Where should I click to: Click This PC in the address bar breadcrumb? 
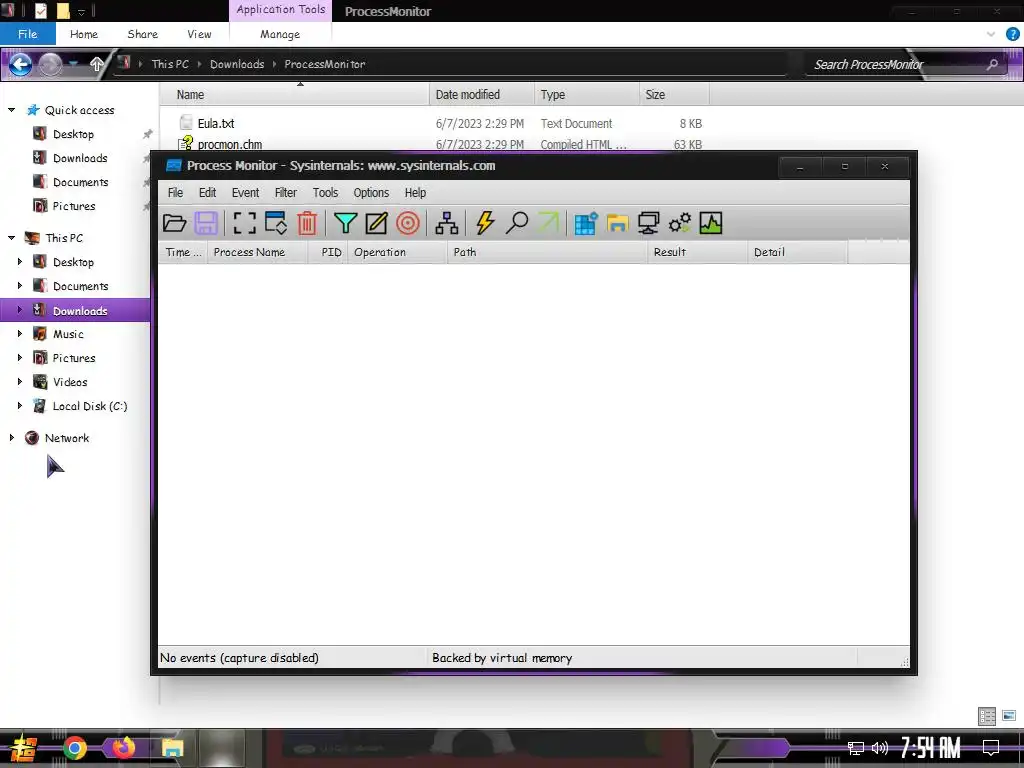pyautogui.click(x=170, y=64)
